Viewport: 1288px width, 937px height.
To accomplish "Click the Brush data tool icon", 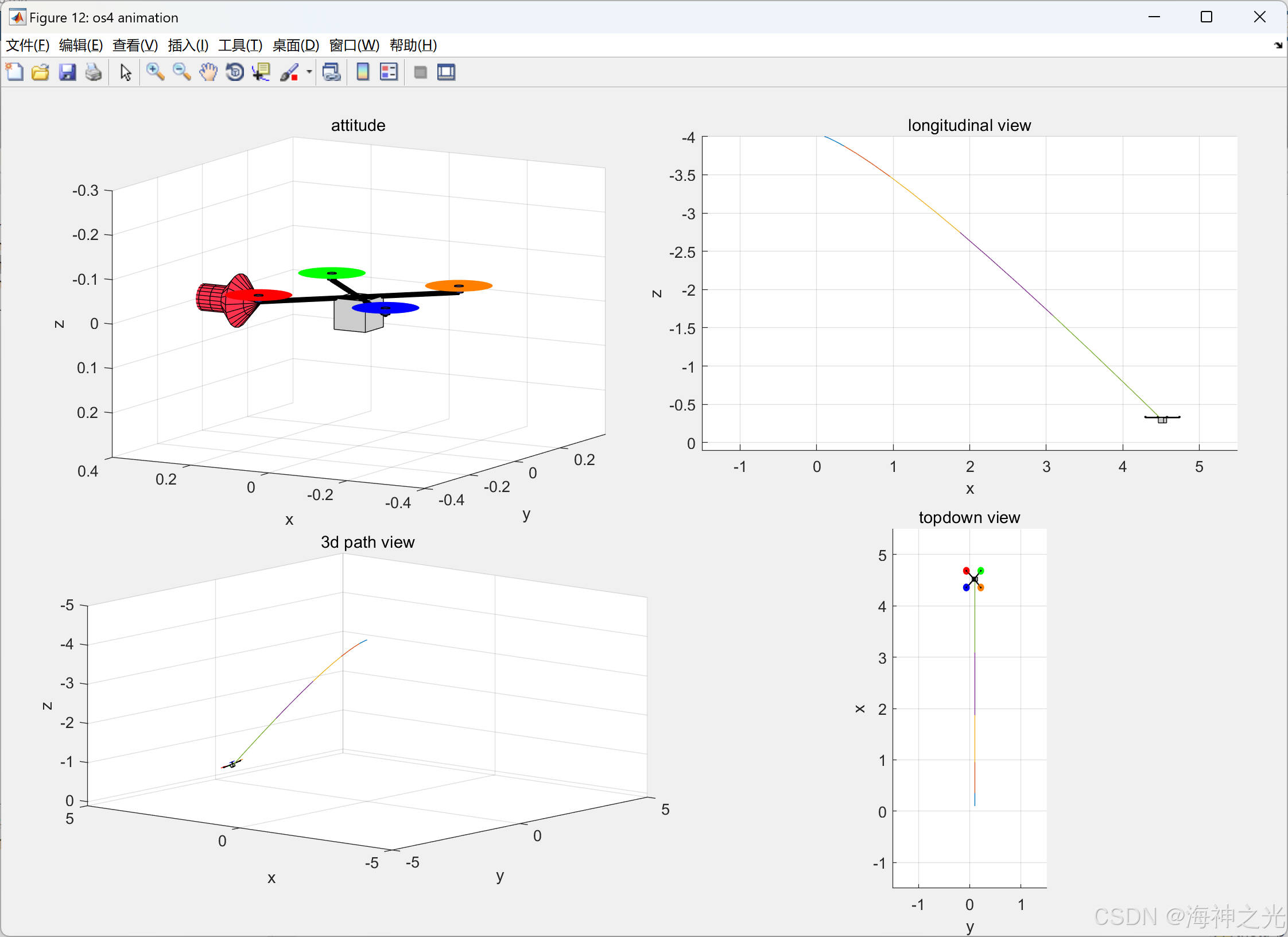I will pyautogui.click(x=289, y=72).
